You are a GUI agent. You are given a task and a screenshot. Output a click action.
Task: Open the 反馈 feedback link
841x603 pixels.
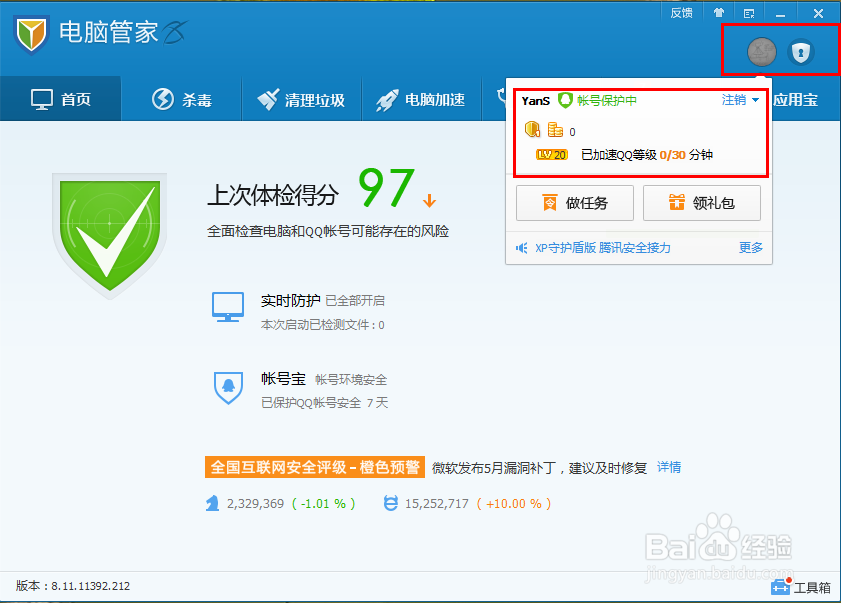coord(681,13)
